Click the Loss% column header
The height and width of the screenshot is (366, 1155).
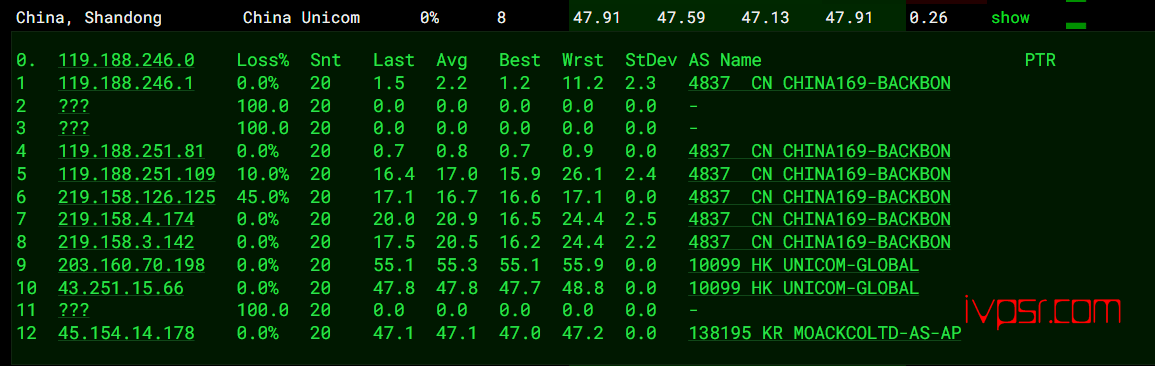tap(263, 60)
